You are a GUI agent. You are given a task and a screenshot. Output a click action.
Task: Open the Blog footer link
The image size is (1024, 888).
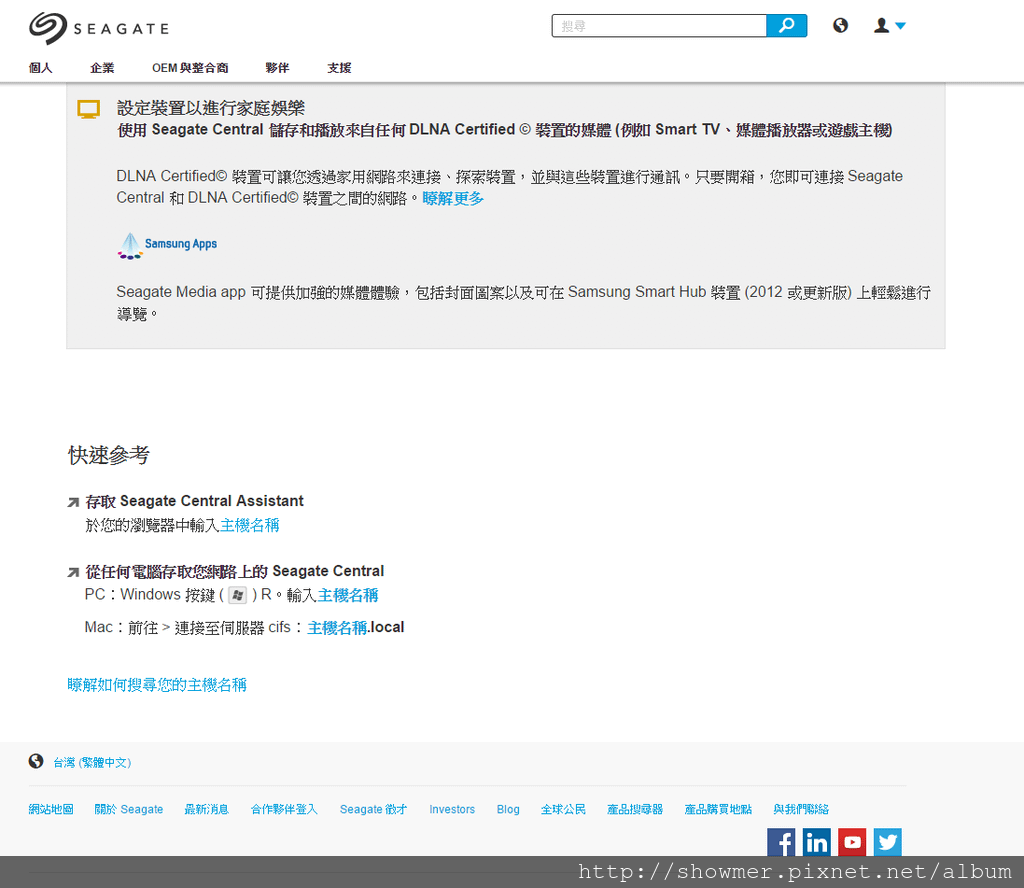coord(508,809)
